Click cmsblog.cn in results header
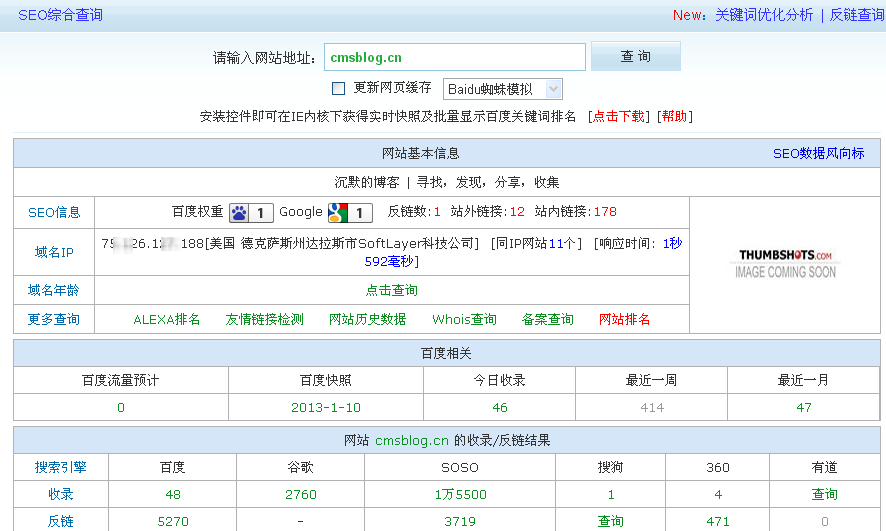This screenshot has height=531, width=886. [412, 441]
